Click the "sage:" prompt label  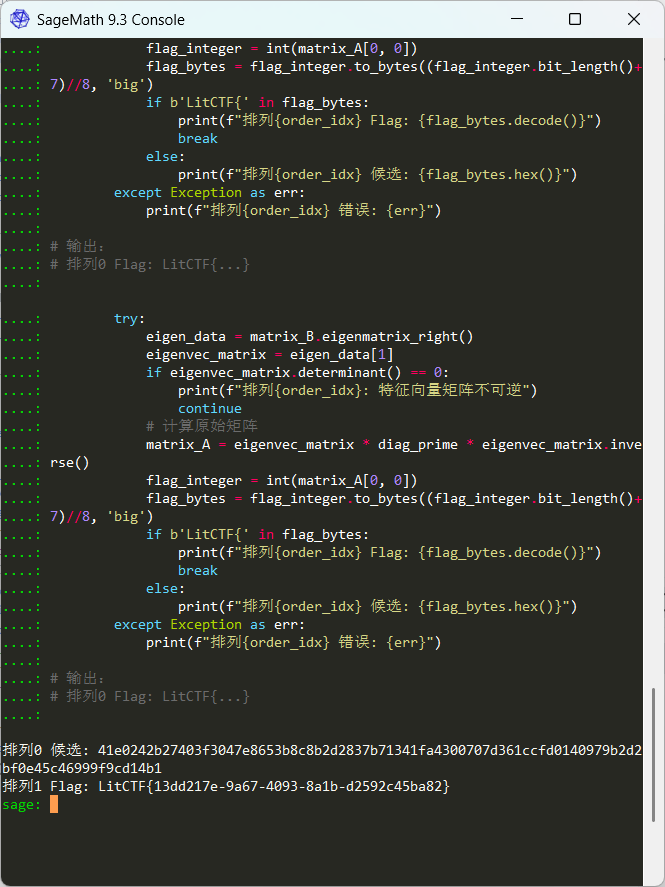tap(22, 804)
